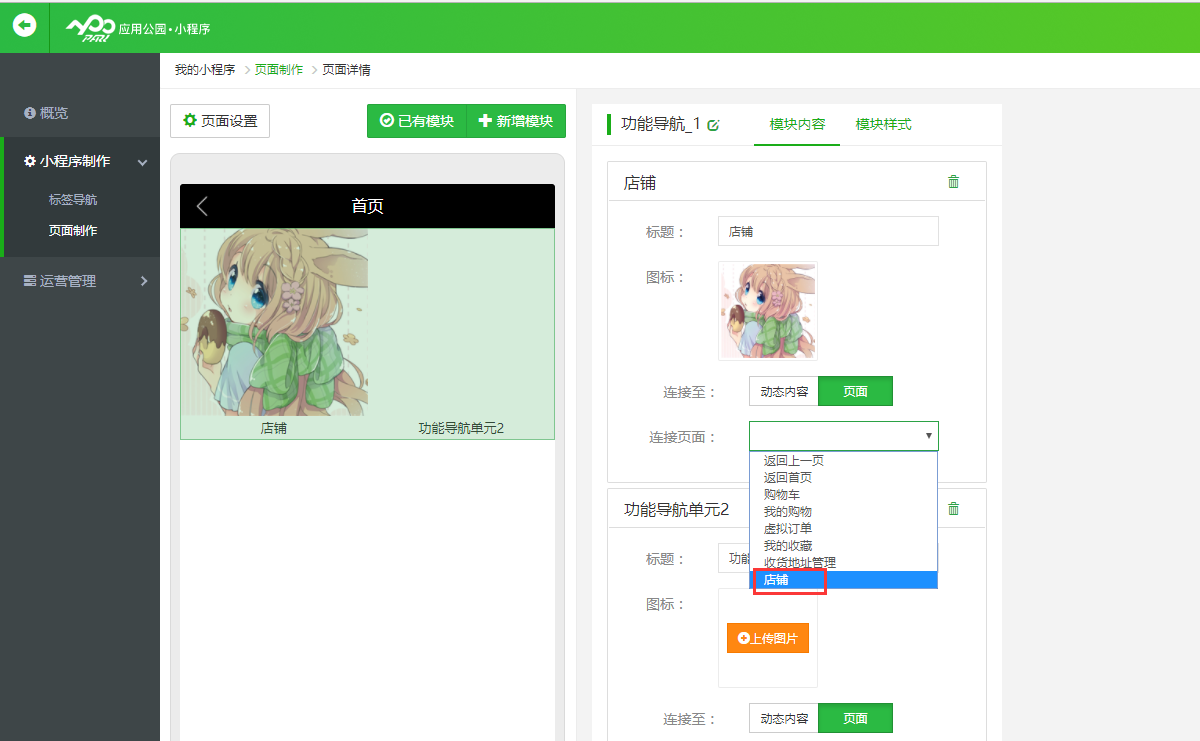Add a module with 新增模块
The width and height of the screenshot is (1200, 741).
[516, 121]
